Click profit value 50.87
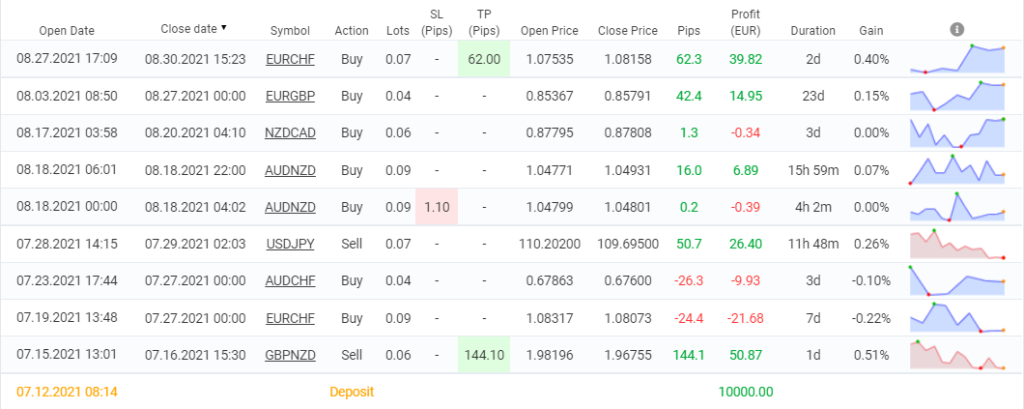1024x409 pixels. pyautogui.click(x=746, y=355)
